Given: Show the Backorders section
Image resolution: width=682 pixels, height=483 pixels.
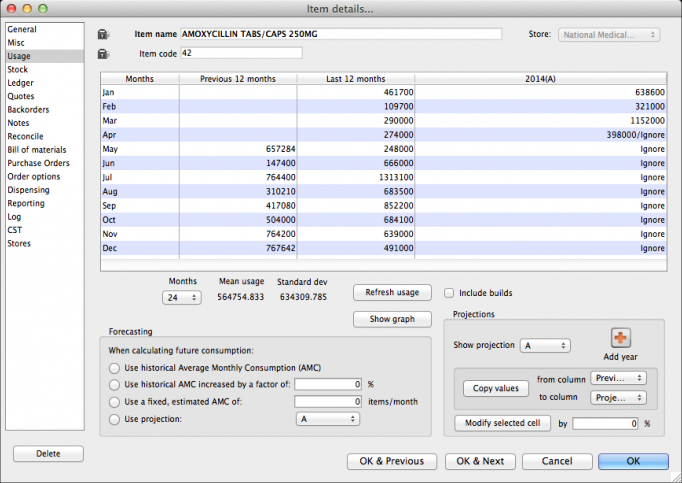Looking at the screenshot, I should click(45, 110).
